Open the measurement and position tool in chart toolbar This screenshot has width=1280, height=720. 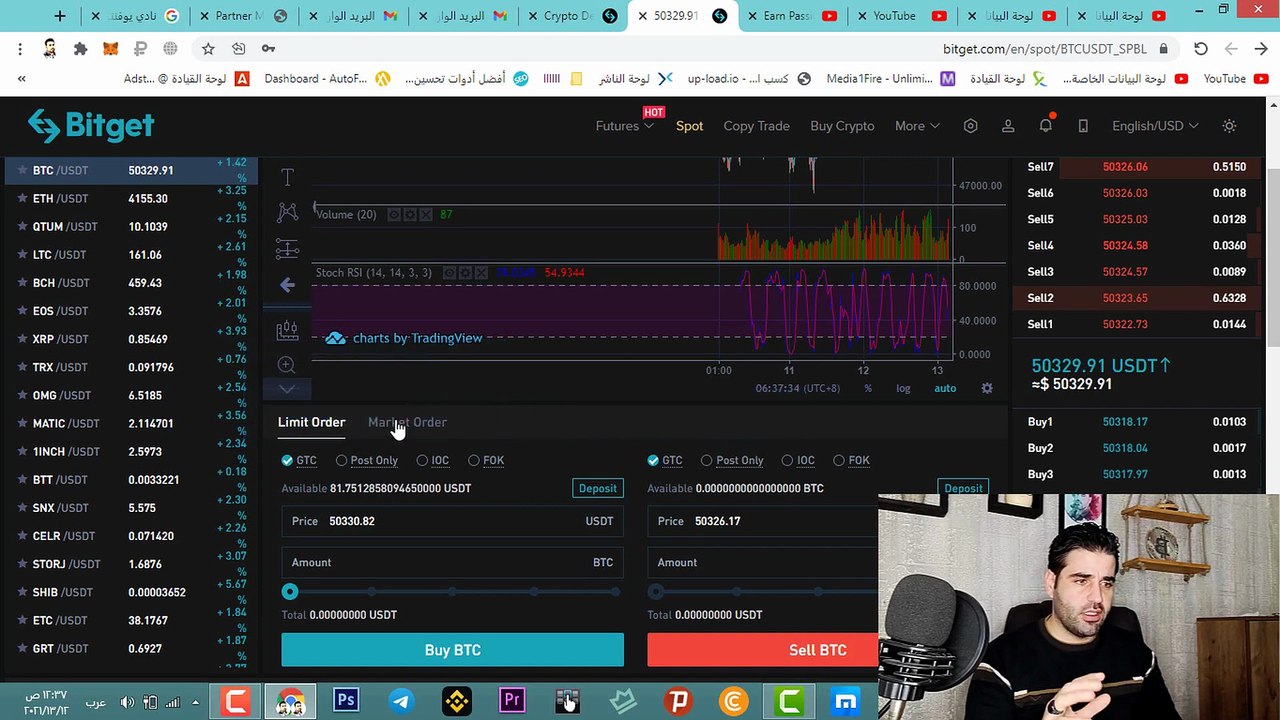tap(288, 248)
